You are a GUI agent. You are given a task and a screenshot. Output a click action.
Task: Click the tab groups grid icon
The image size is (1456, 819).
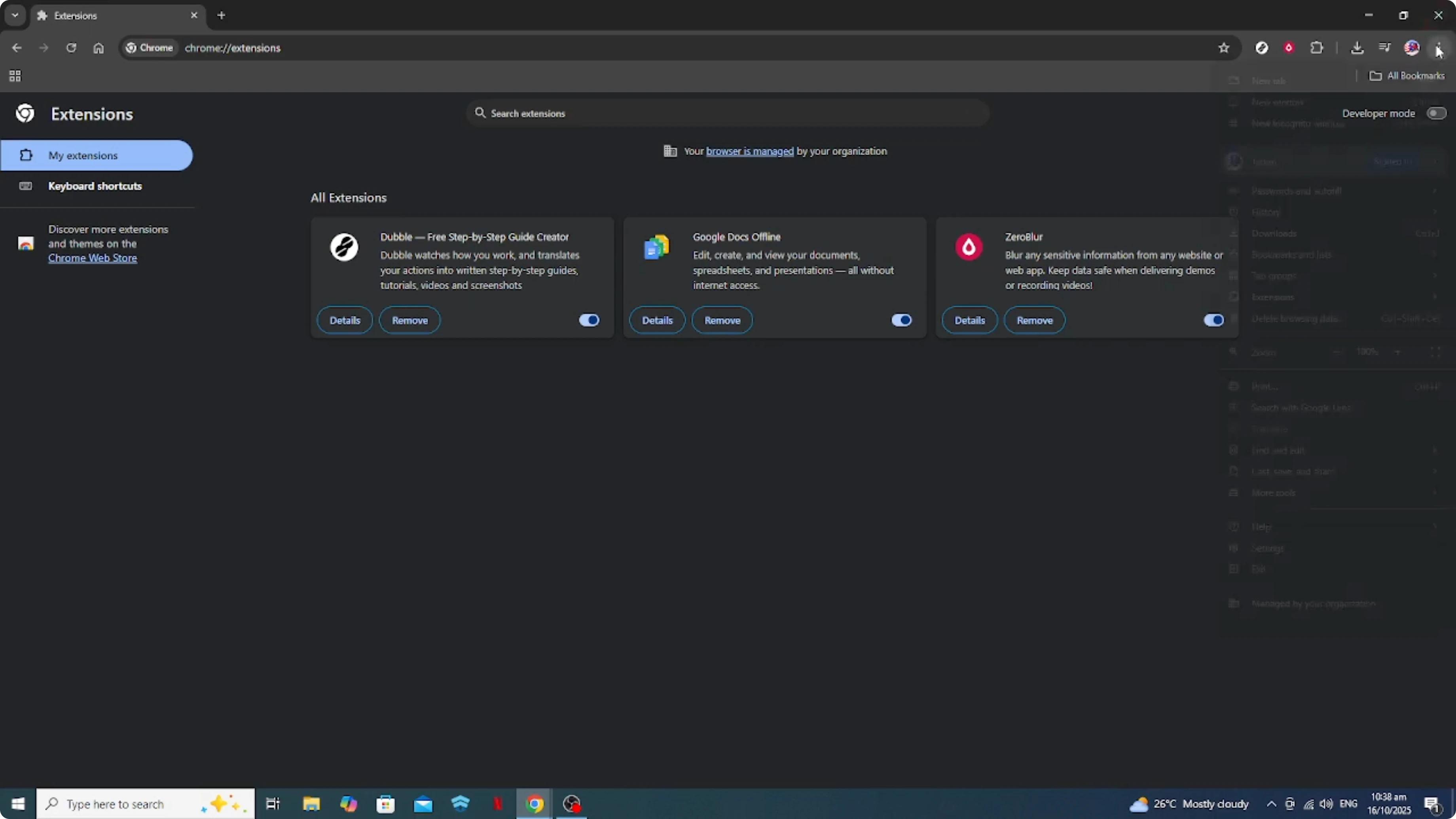[x=15, y=76]
